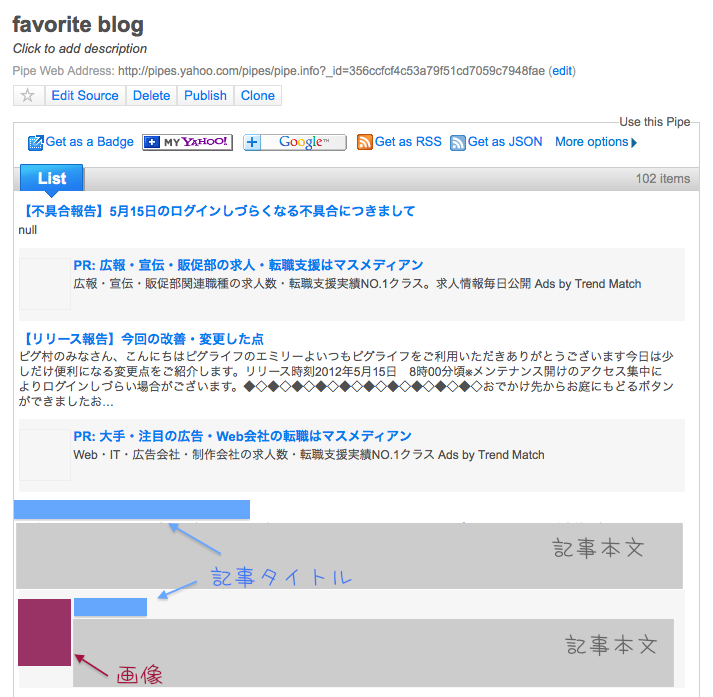The height and width of the screenshot is (697, 713).
Task: Open the 不具合報告 5月15日 article link
Action: tap(216, 211)
